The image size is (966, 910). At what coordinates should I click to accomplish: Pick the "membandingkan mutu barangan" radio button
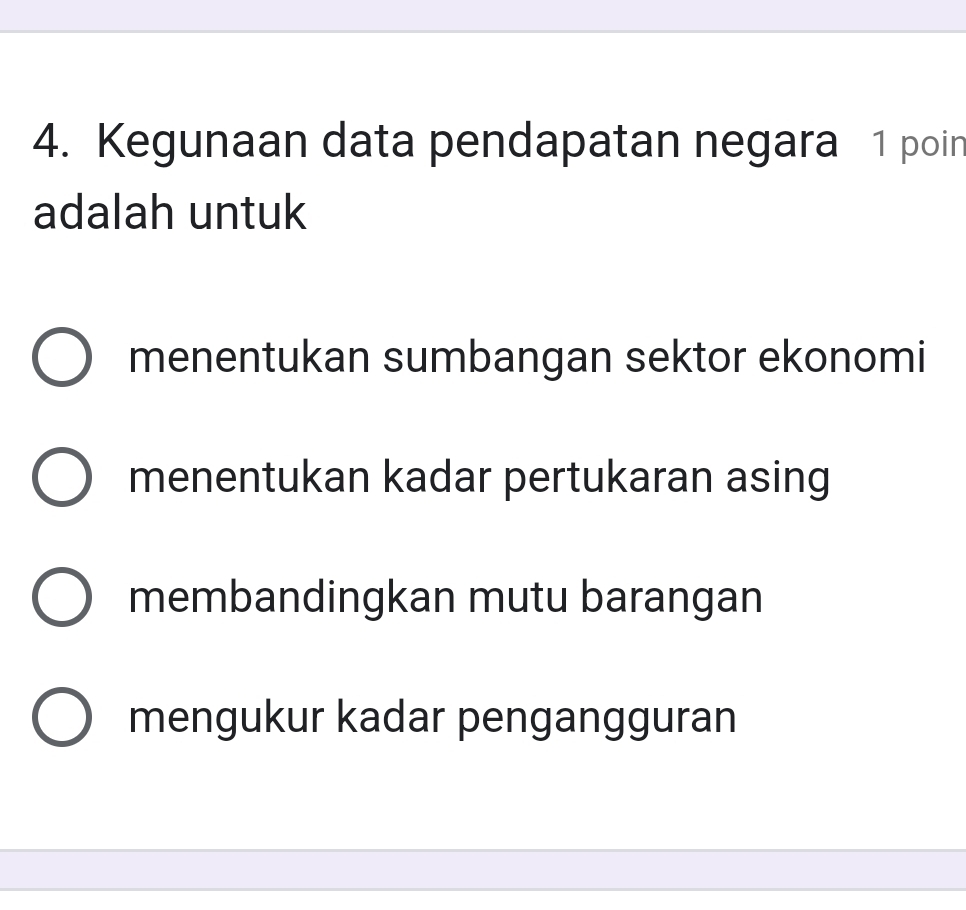point(62,598)
